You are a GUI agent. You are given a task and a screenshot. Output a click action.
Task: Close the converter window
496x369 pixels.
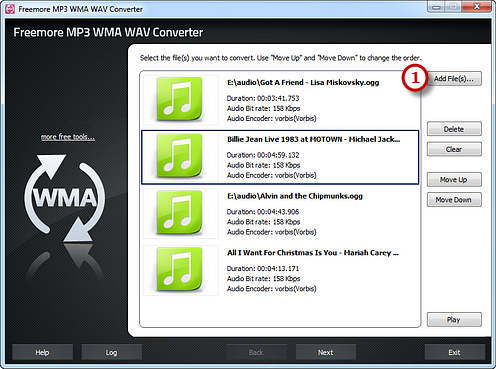(x=477, y=7)
